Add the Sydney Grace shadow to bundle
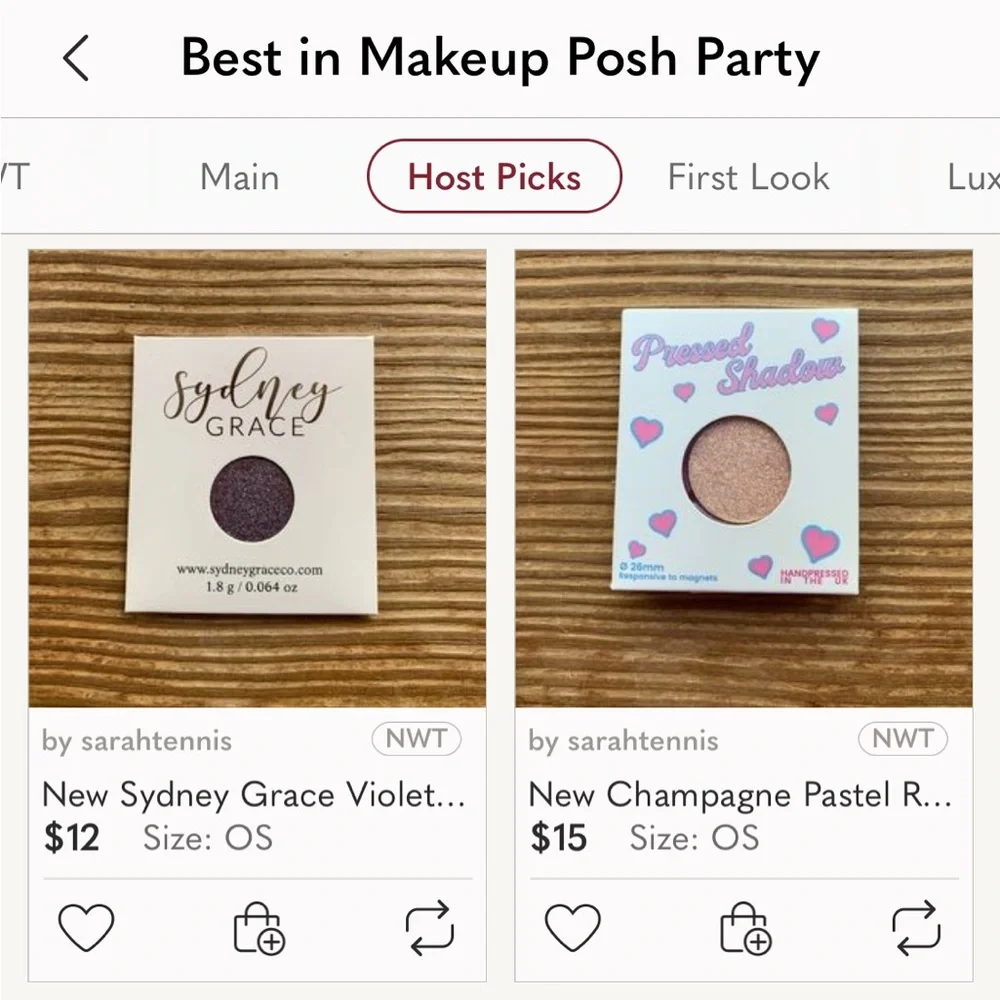Screen dimensions: 1000x1000 click(258, 927)
